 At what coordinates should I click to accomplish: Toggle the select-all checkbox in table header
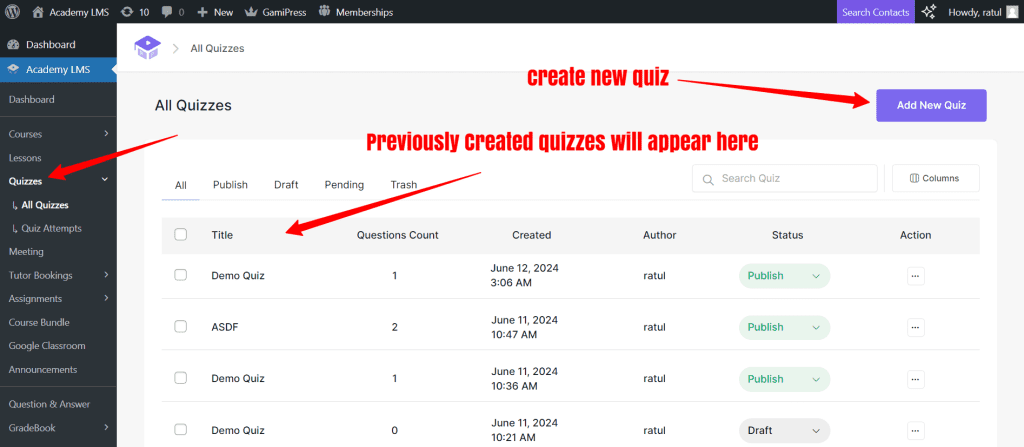[181, 235]
